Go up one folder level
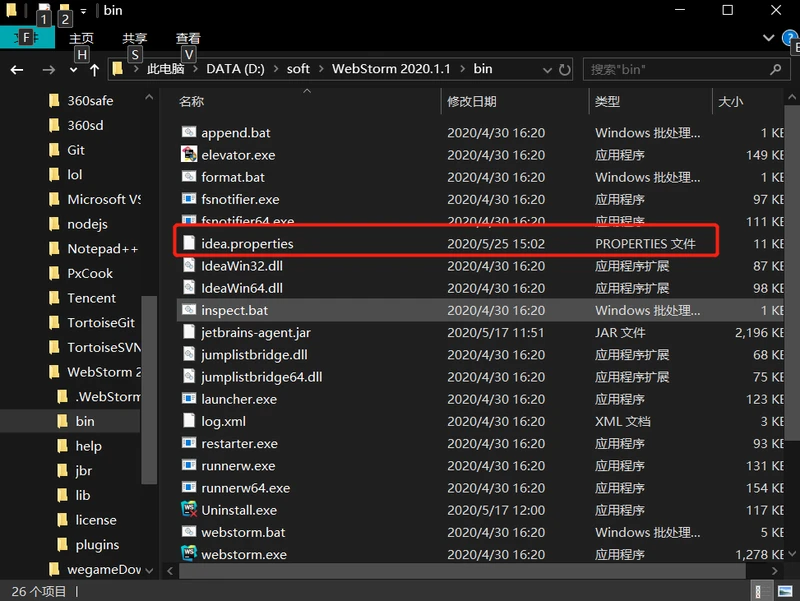 point(94,69)
